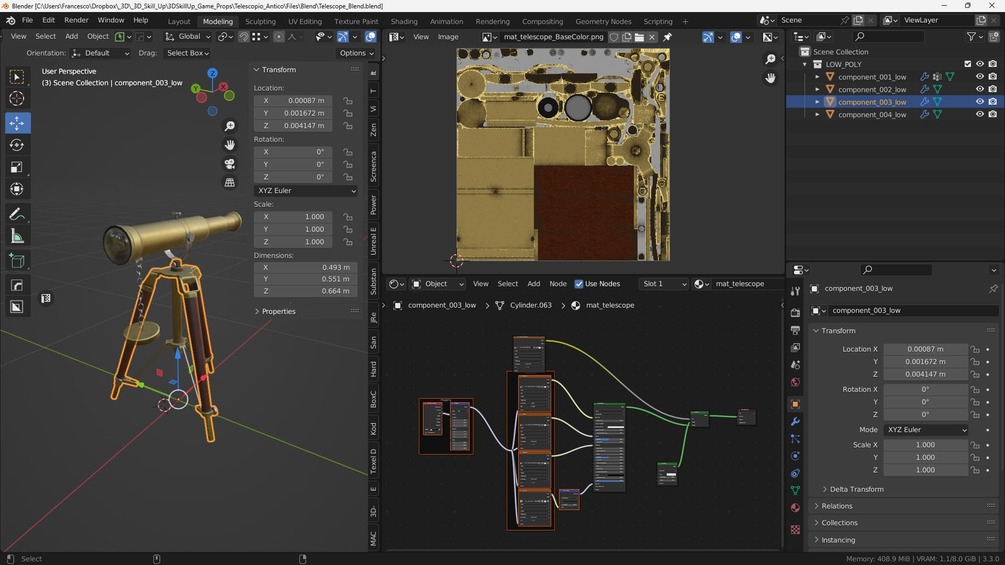Activate the 3D Cursor tool
Image resolution: width=1005 pixels, height=565 pixels.
coord(17,98)
